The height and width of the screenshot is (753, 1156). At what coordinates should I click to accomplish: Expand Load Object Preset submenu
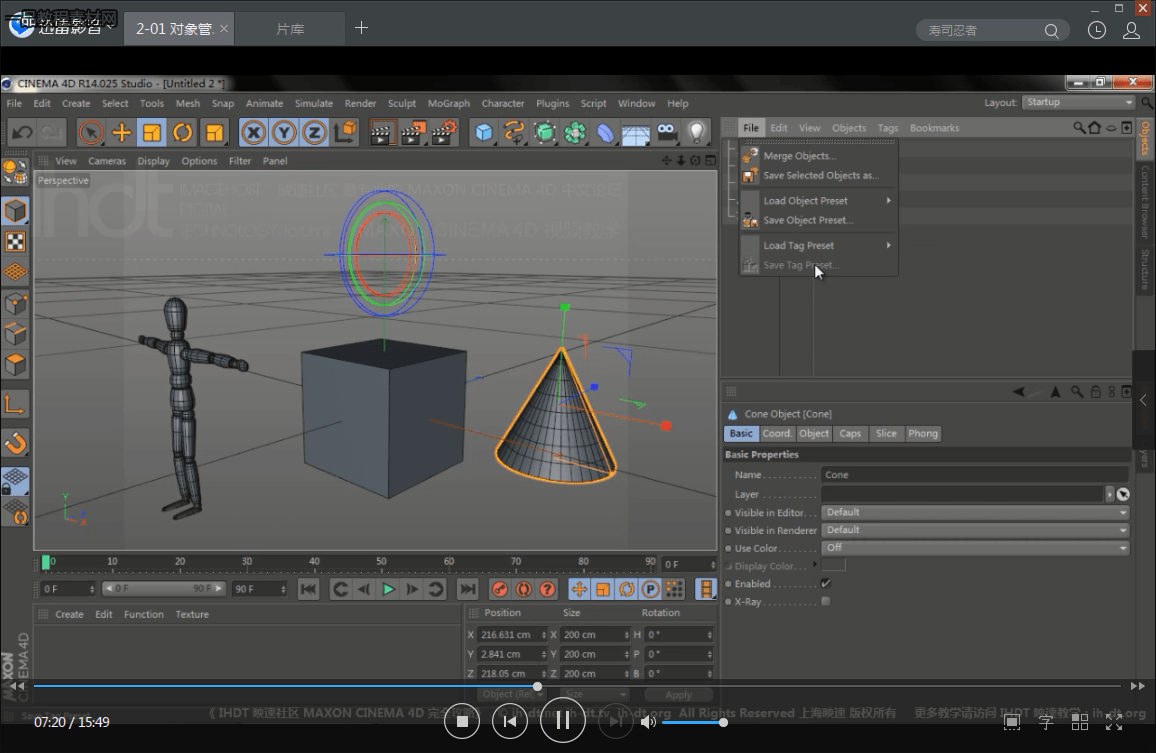pyautogui.click(x=819, y=201)
